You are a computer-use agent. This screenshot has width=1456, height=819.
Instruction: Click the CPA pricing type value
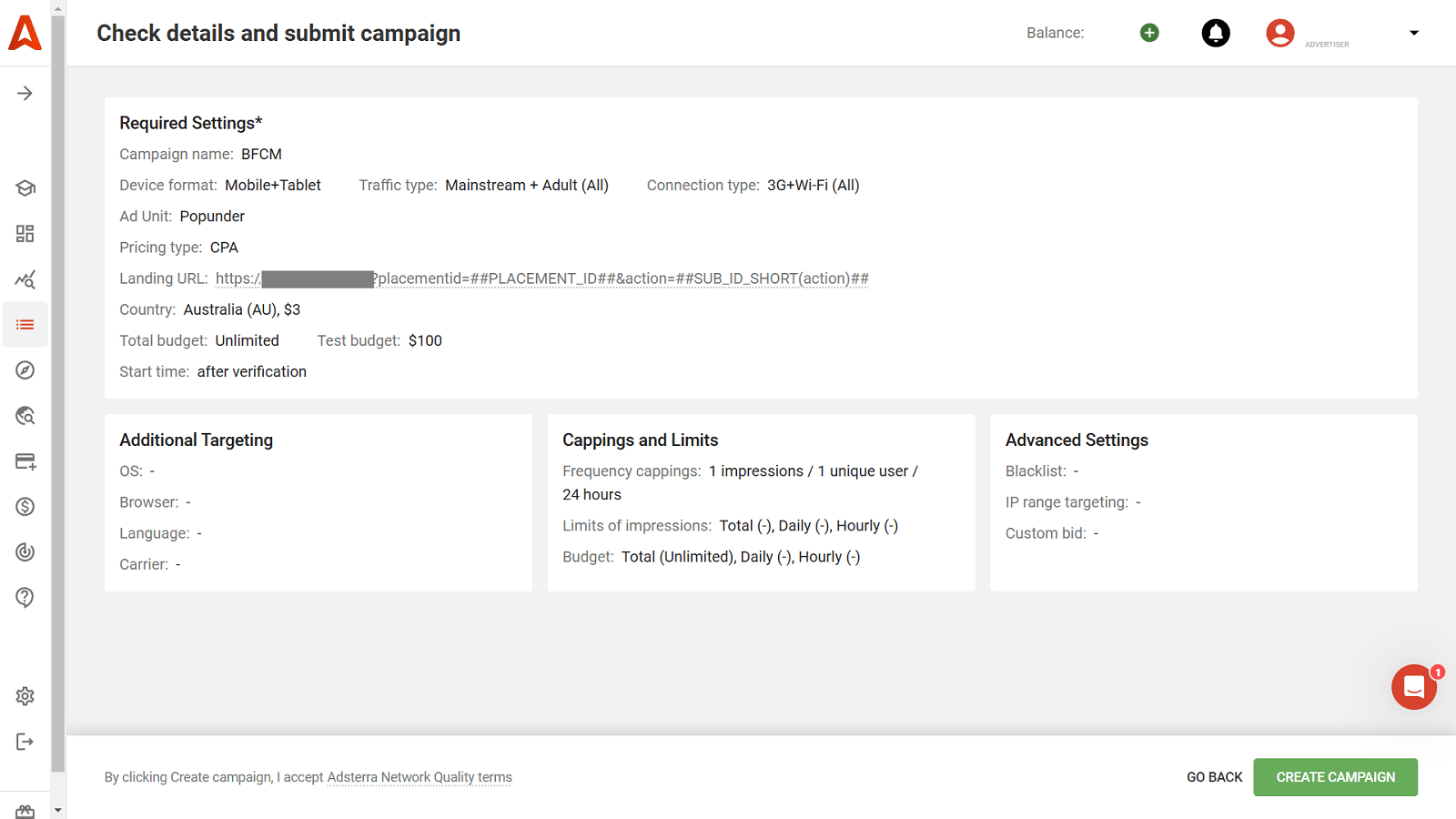(224, 248)
